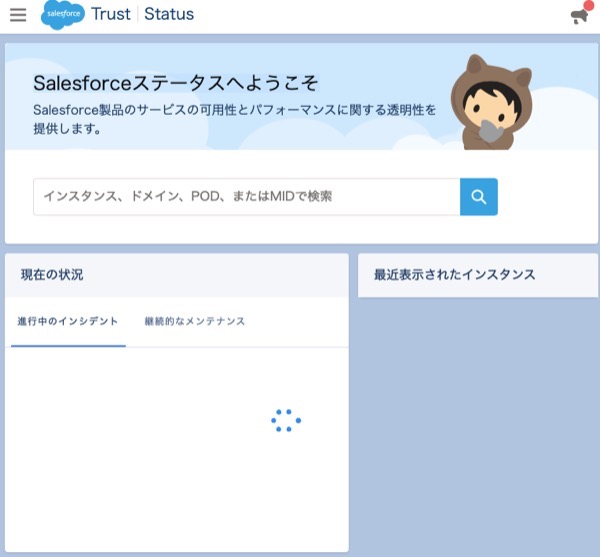The width and height of the screenshot is (600, 557).
Task: Click the 最近表示されたインスタンス heading
Action: 455,275
